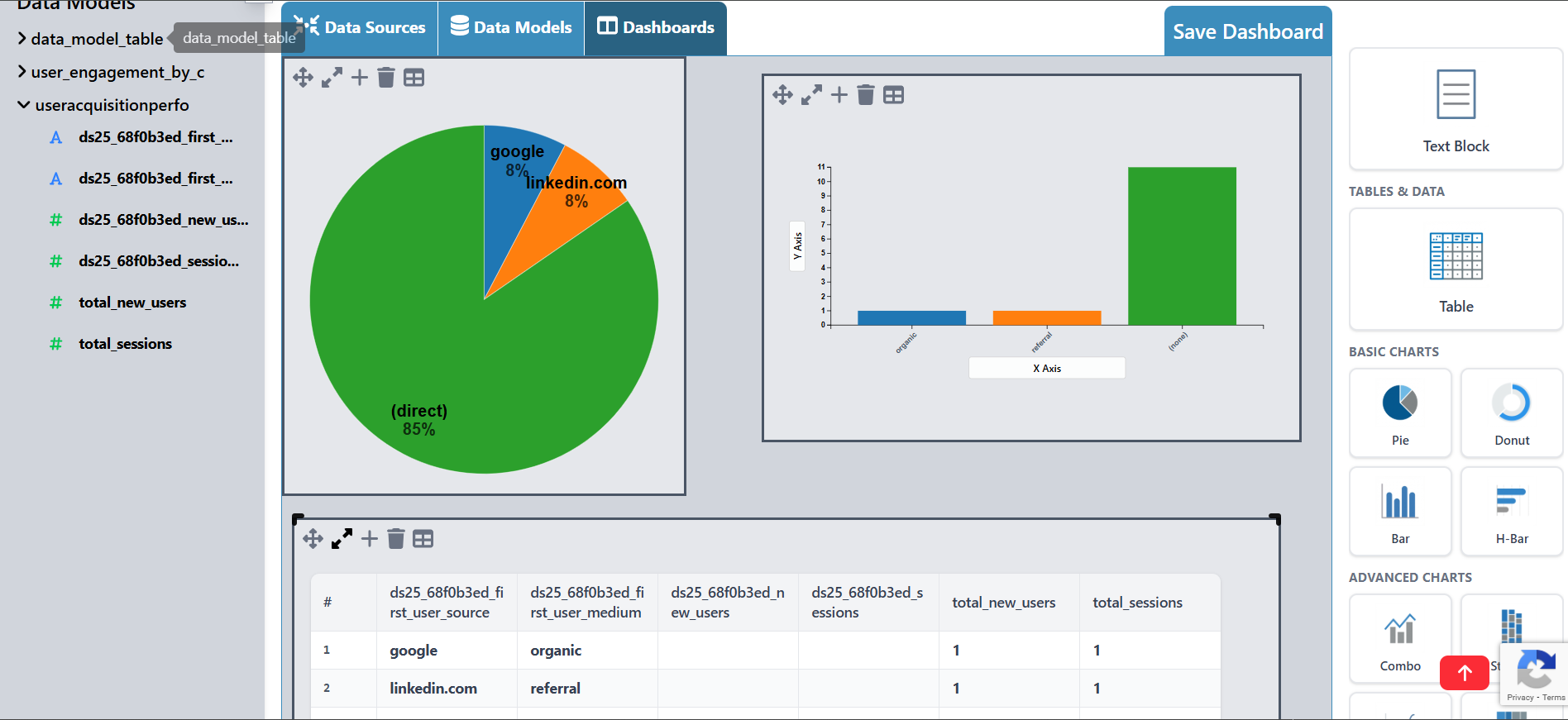Expand the data_model_table tree node
Viewport: 1568px width, 720px height.
[22, 39]
